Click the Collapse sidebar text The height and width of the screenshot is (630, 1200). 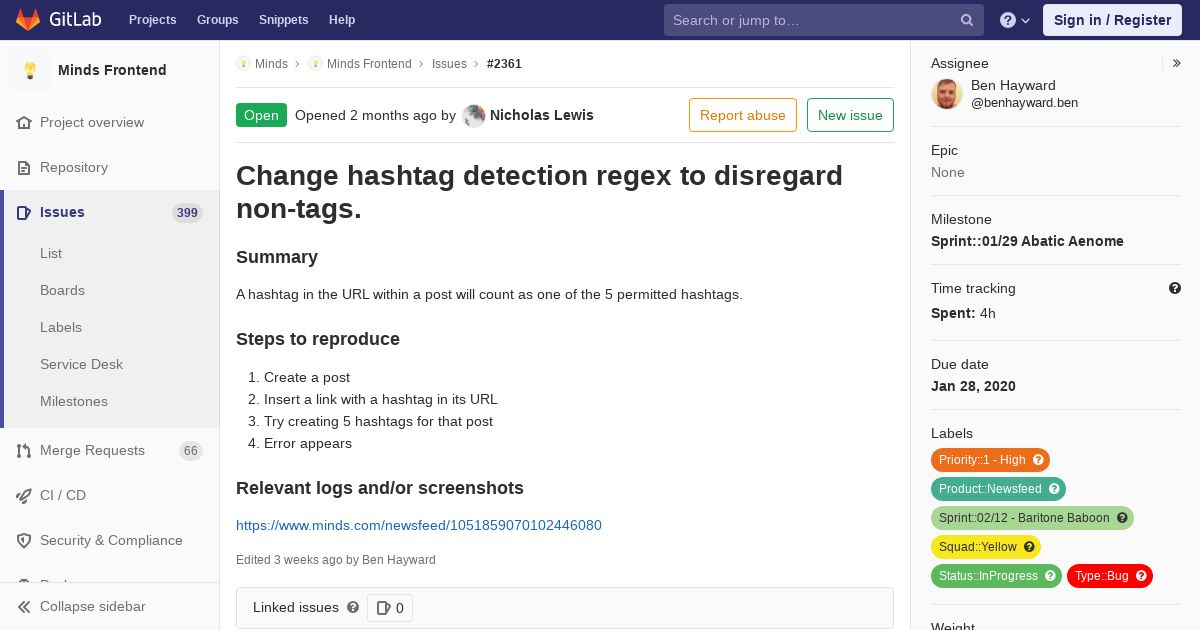(93, 607)
